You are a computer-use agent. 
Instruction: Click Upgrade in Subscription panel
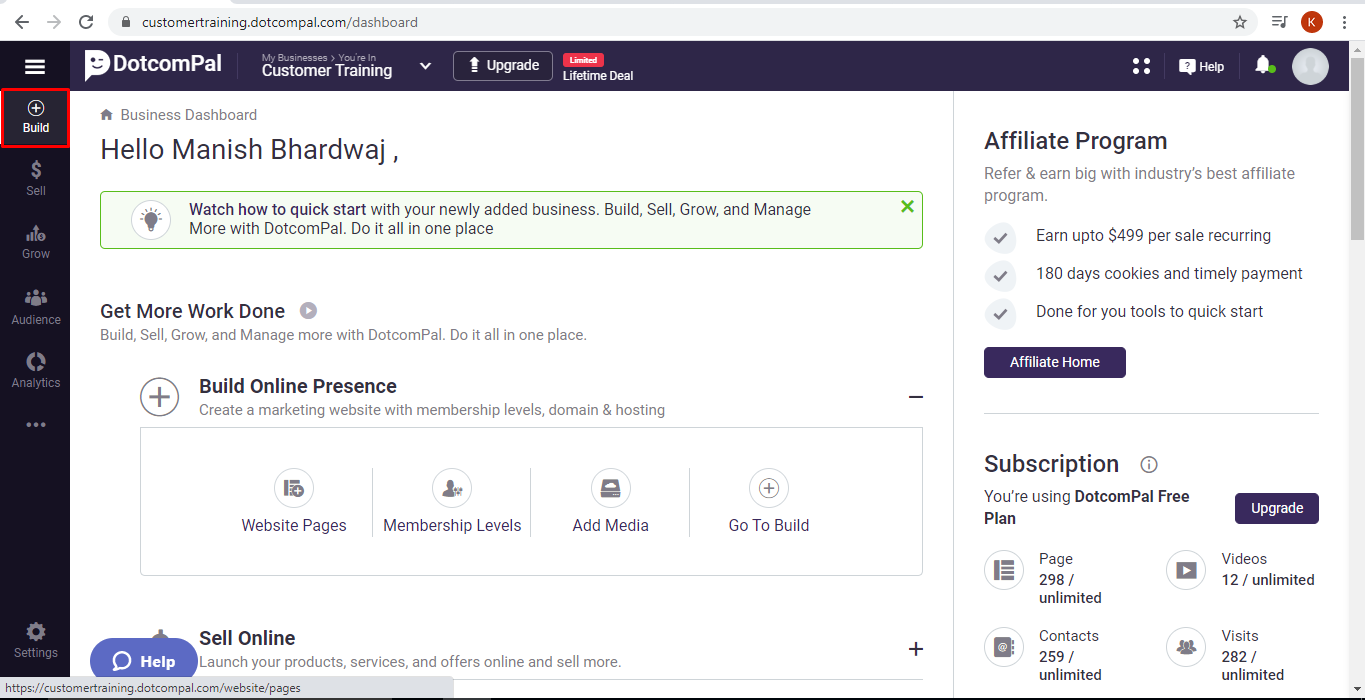pyautogui.click(x=1277, y=508)
